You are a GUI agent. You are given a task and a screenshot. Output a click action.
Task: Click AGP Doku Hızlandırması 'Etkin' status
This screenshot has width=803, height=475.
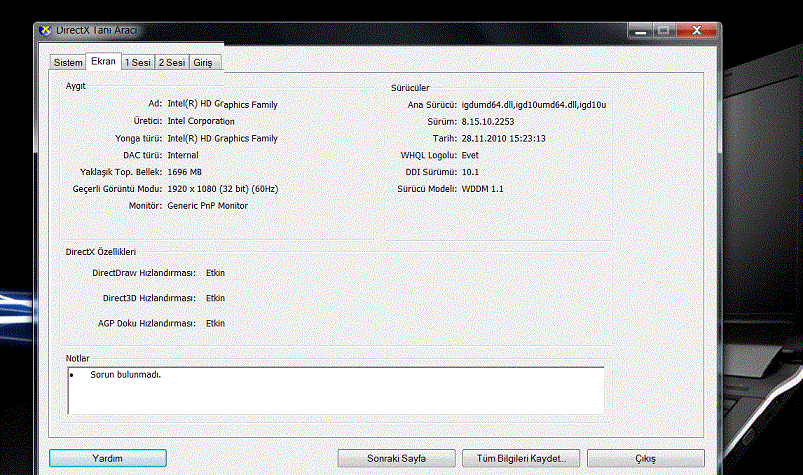(x=215, y=323)
